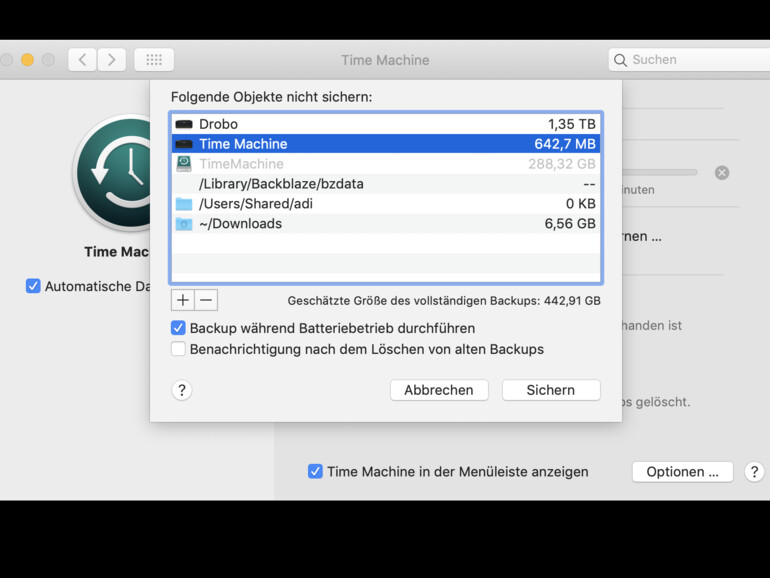Screen dimensions: 770x578
Task: Enable Benachrichtigung nach dem Löschen checkbox
Action: coord(178,349)
